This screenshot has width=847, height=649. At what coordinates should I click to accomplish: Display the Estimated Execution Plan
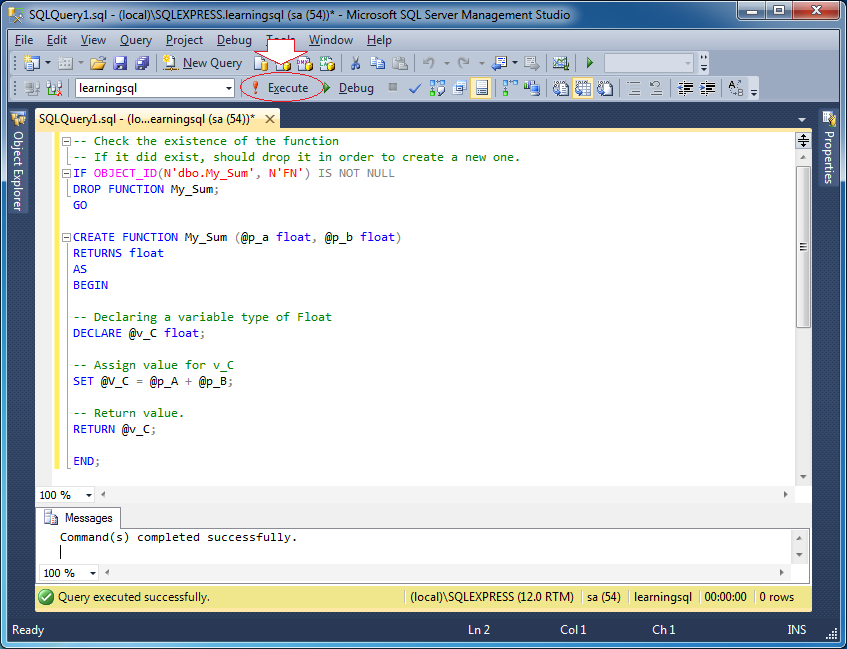437,88
